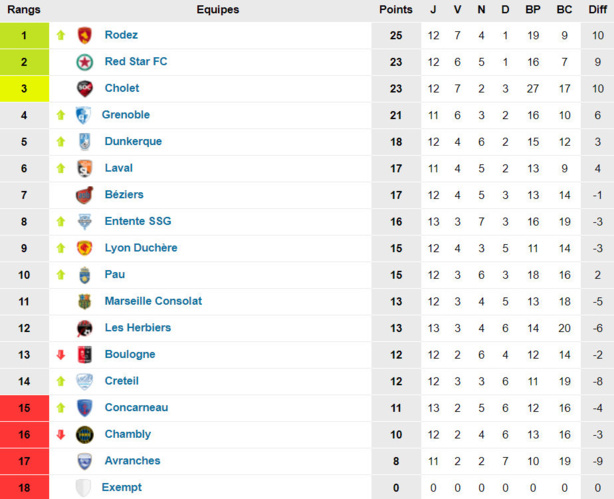Sort table by Points column header

click(x=395, y=10)
